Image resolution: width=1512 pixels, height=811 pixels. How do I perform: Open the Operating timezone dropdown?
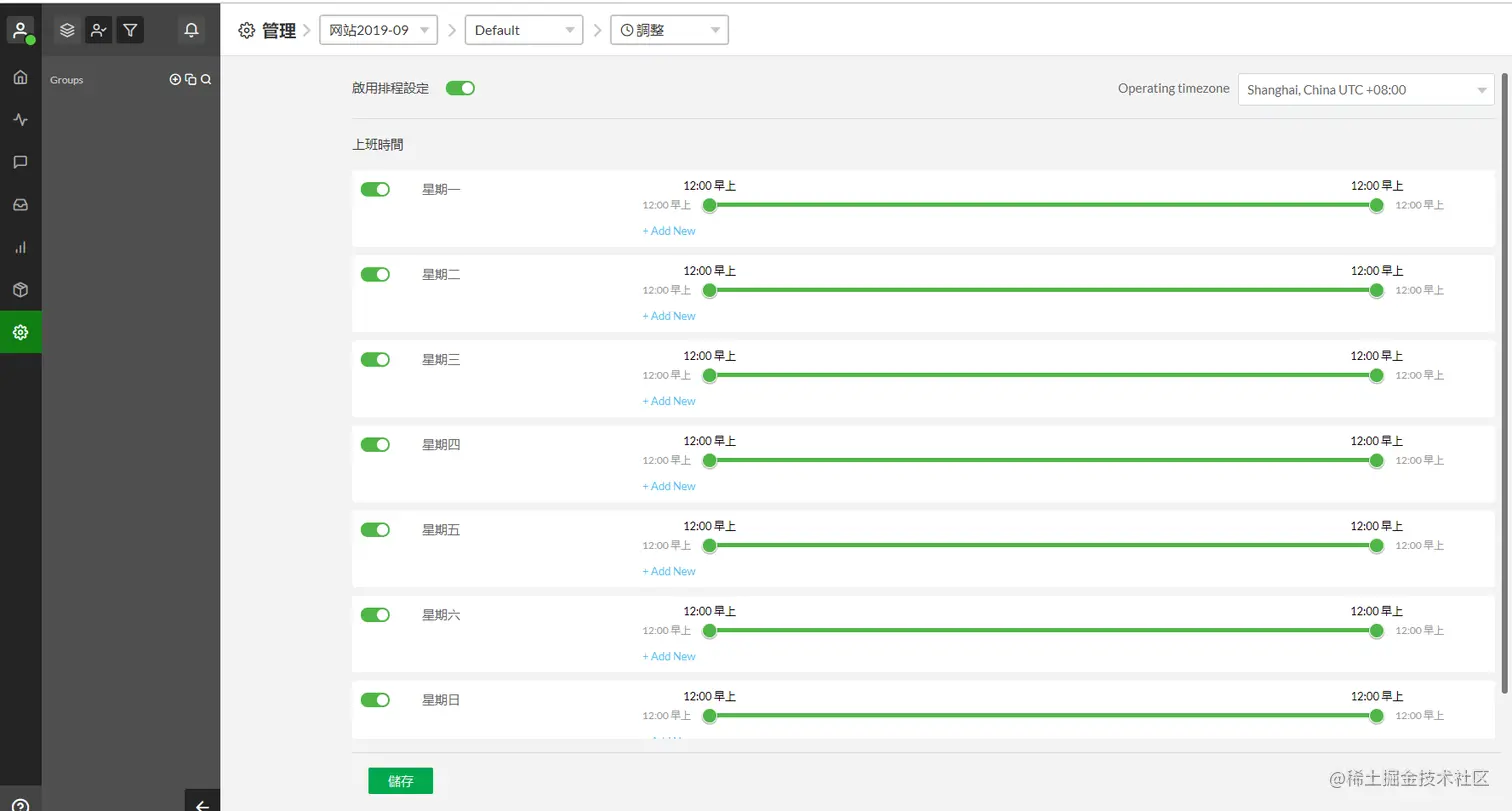1366,89
